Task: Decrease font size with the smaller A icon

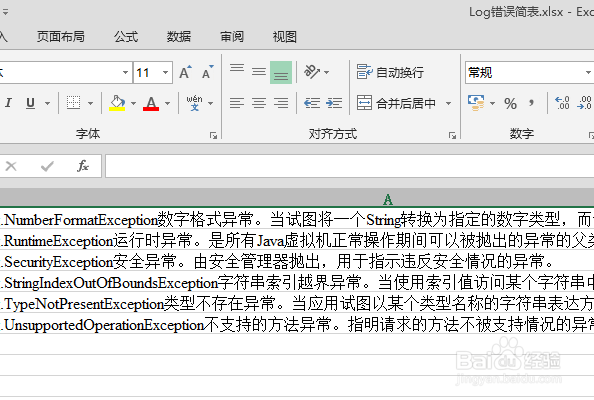Action: pyautogui.click(x=207, y=72)
